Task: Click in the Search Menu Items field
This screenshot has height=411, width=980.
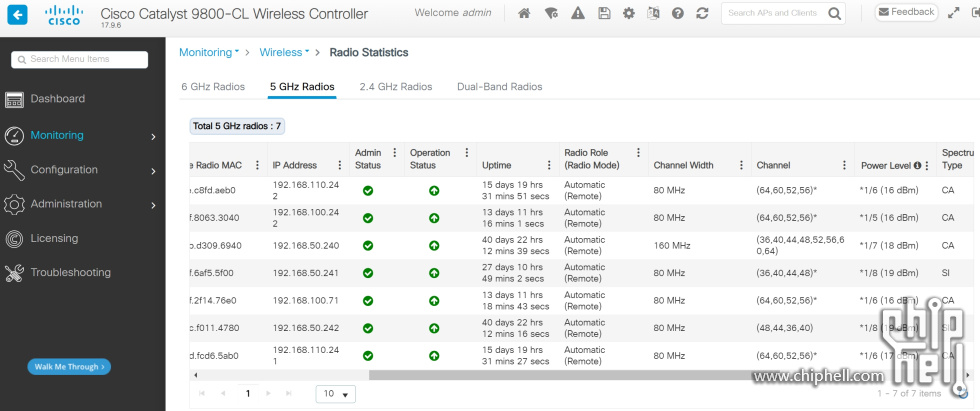Action: (x=79, y=59)
